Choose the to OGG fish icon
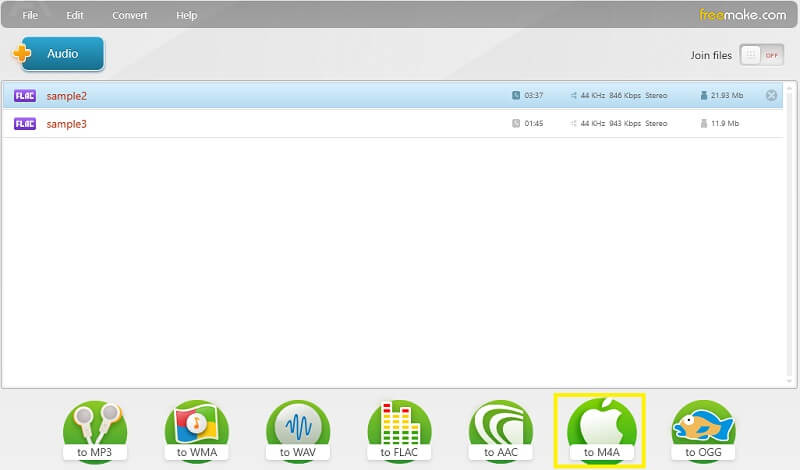The width and height of the screenshot is (800, 470). [x=703, y=432]
